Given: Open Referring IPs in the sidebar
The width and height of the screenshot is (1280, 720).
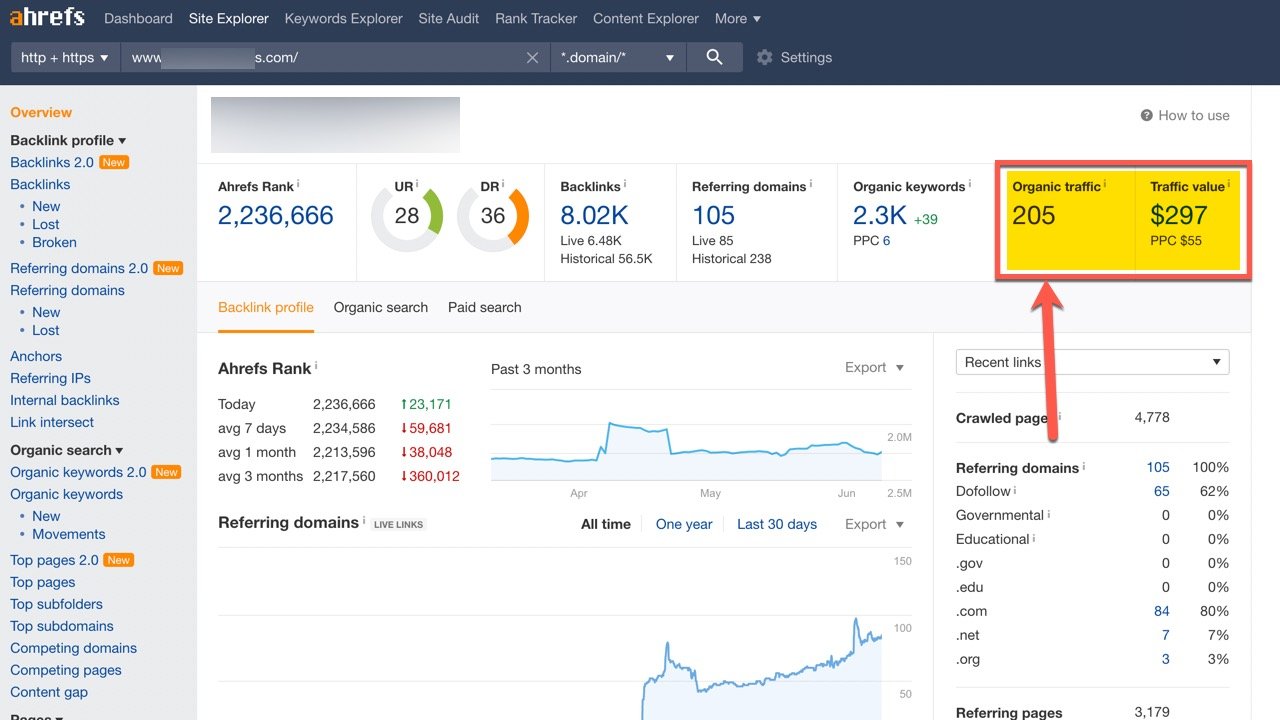Looking at the screenshot, I should pos(50,378).
